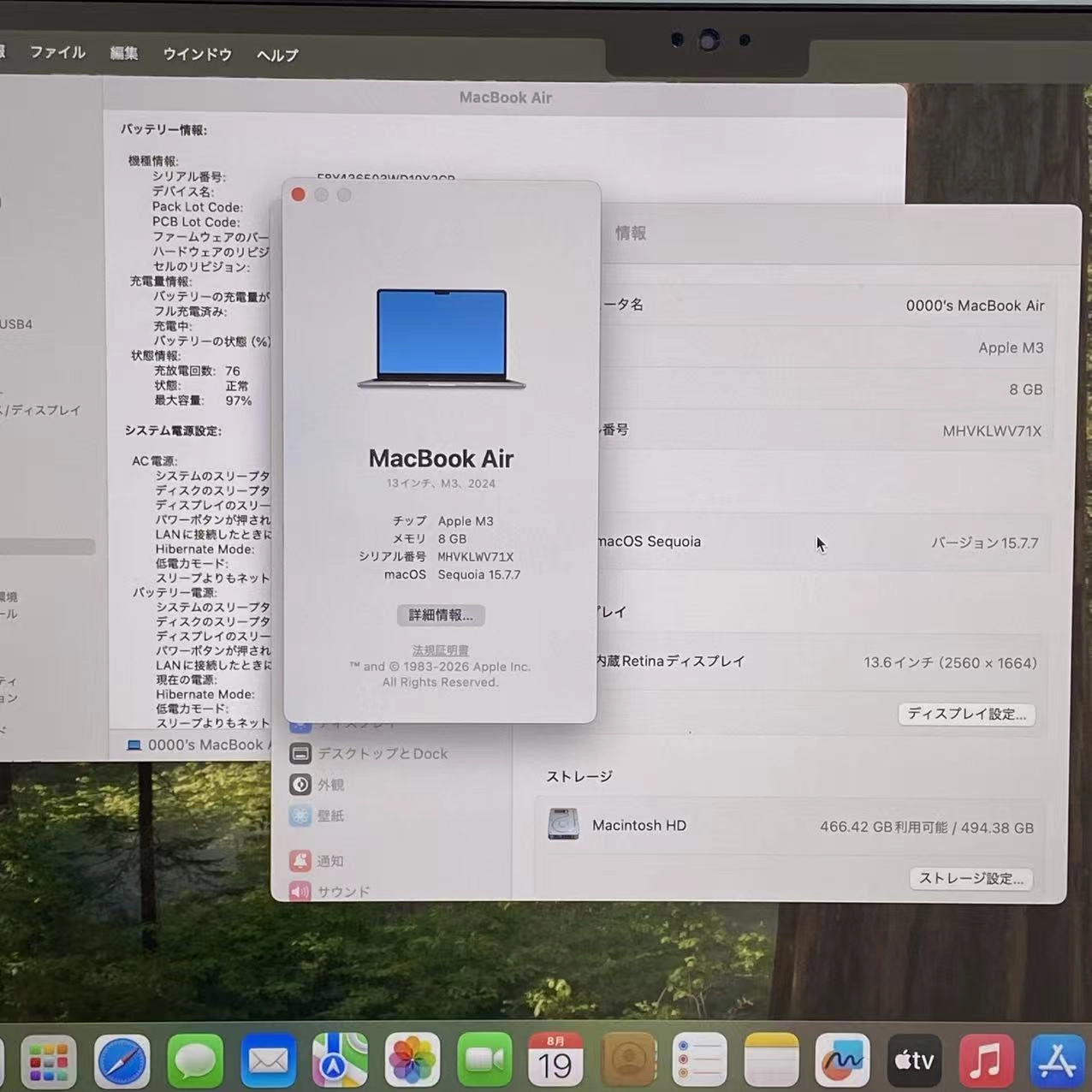Click the PCB Lot Code: line

pyautogui.click(x=196, y=223)
